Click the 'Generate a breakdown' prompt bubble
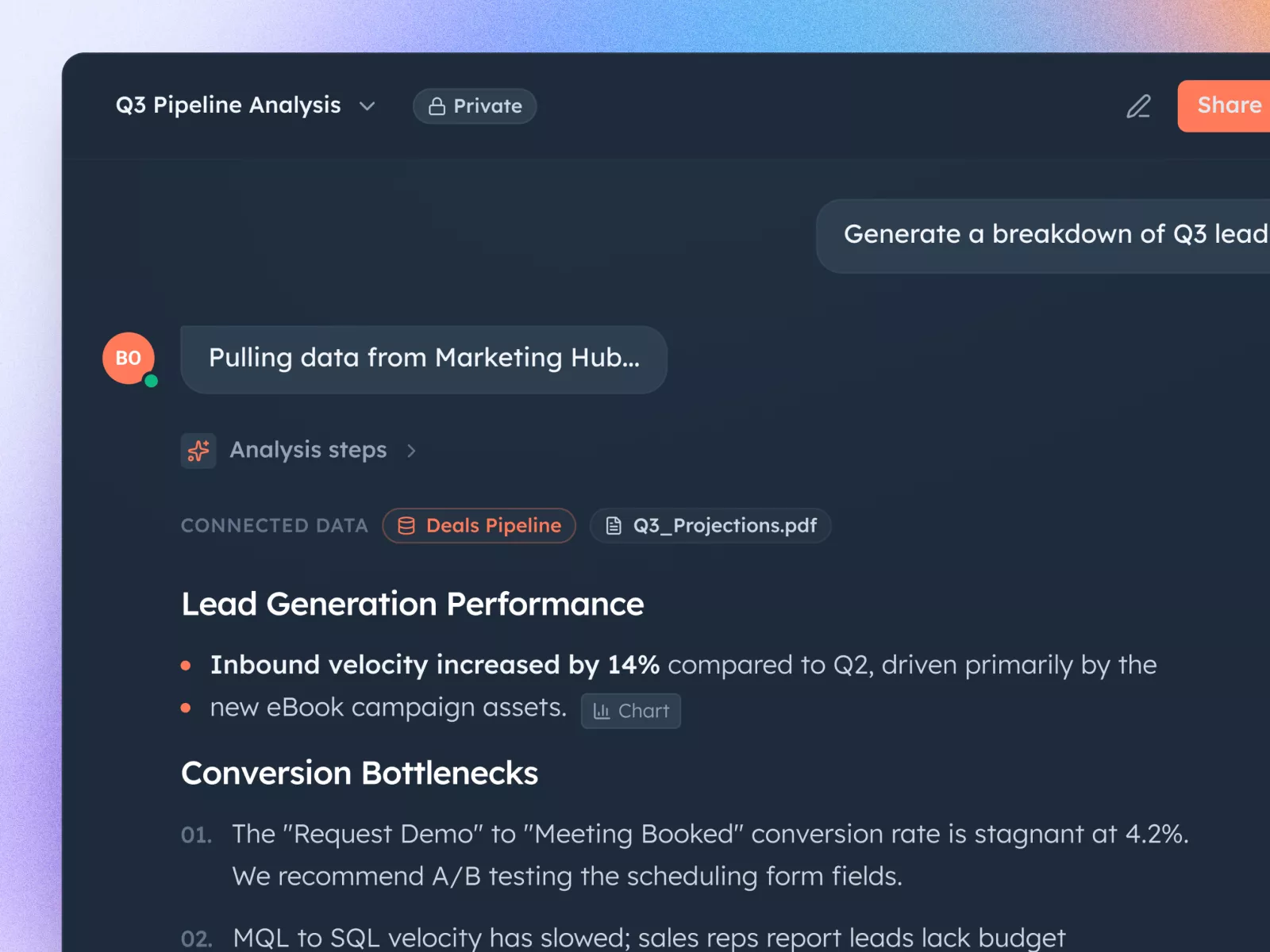1270x952 pixels. coord(1048,236)
